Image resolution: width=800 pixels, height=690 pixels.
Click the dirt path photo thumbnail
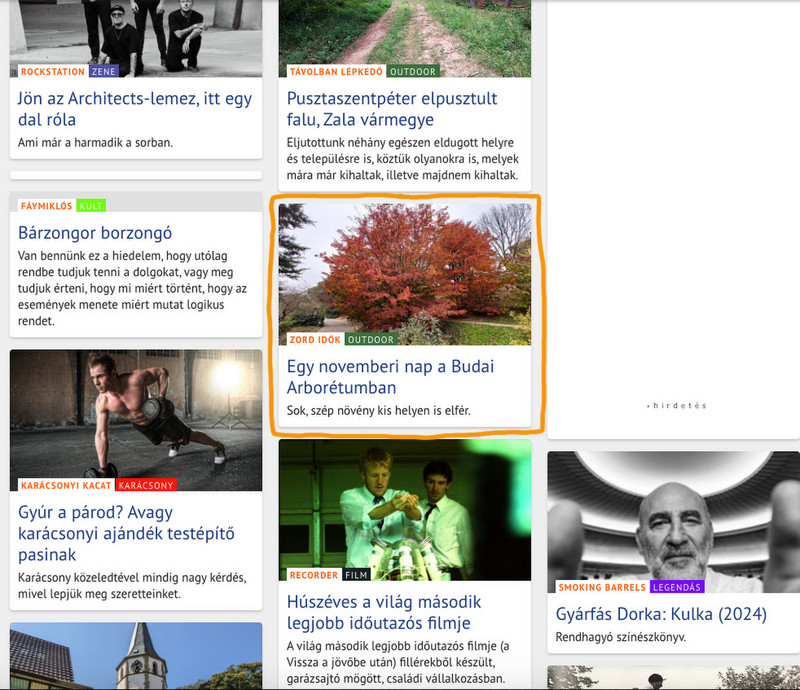[405, 38]
